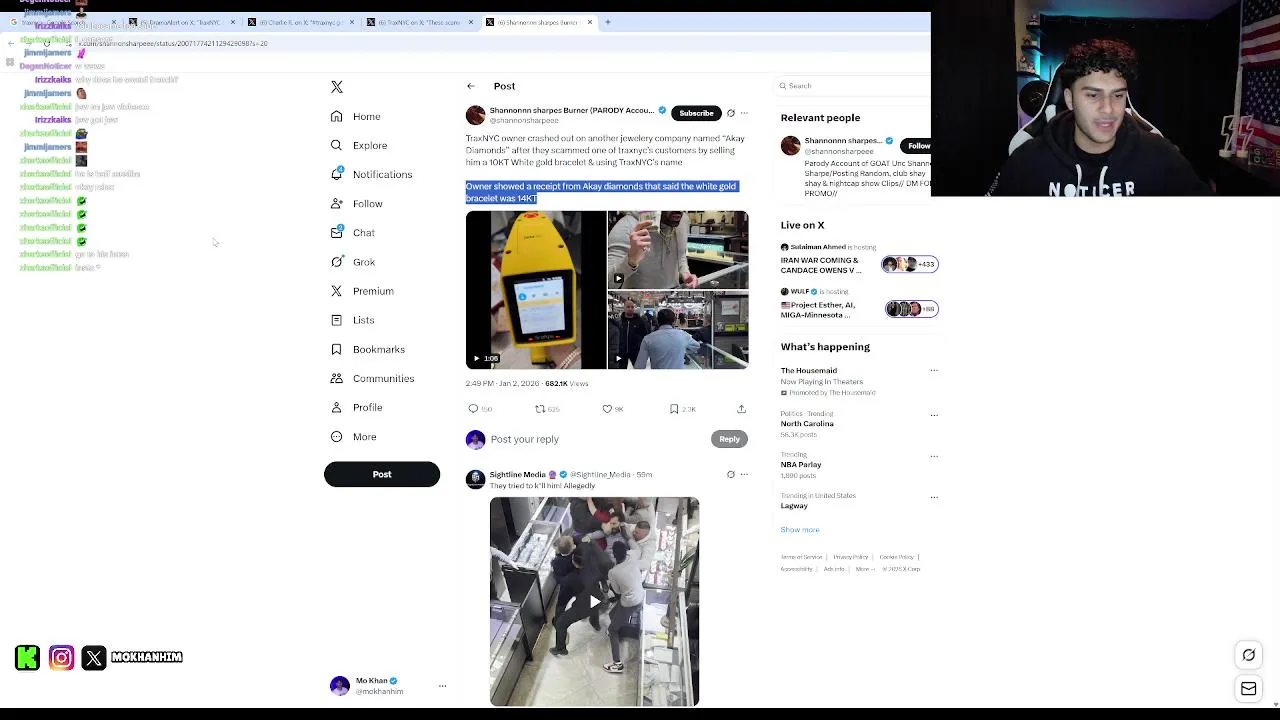Viewport: 1280px width, 720px height.
Task: Open more options for NBA Parlay trend
Action: point(934,456)
